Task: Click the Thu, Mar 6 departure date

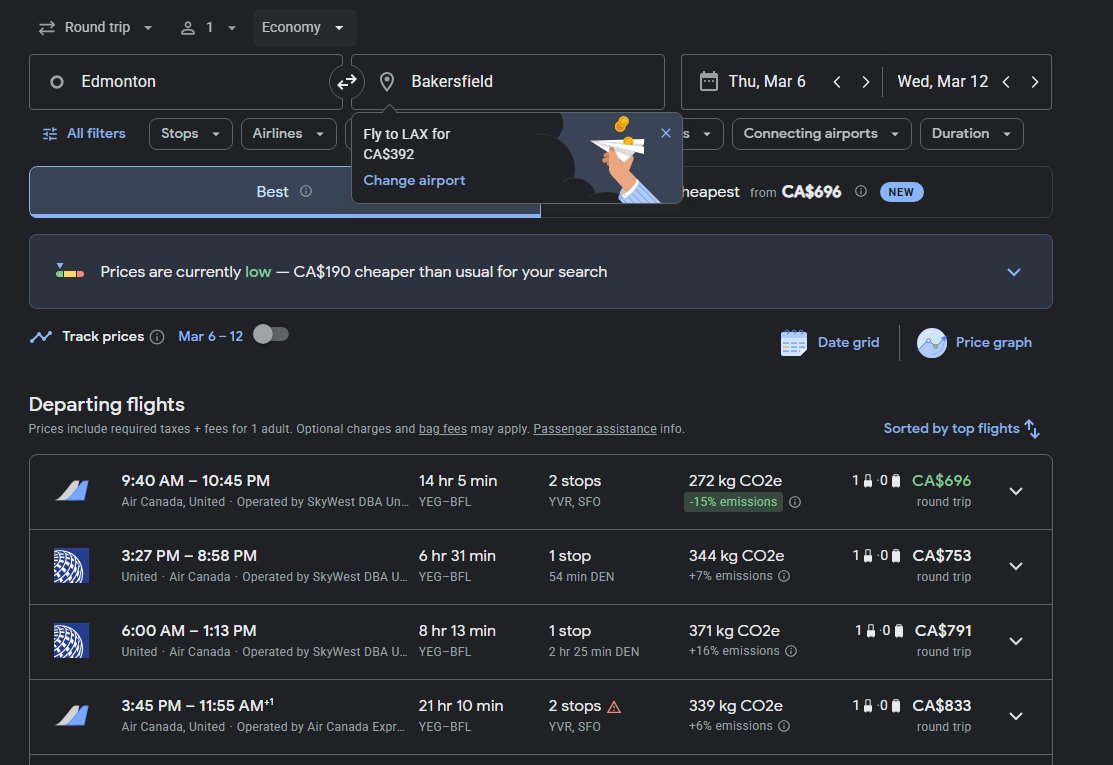Action: [767, 82]
